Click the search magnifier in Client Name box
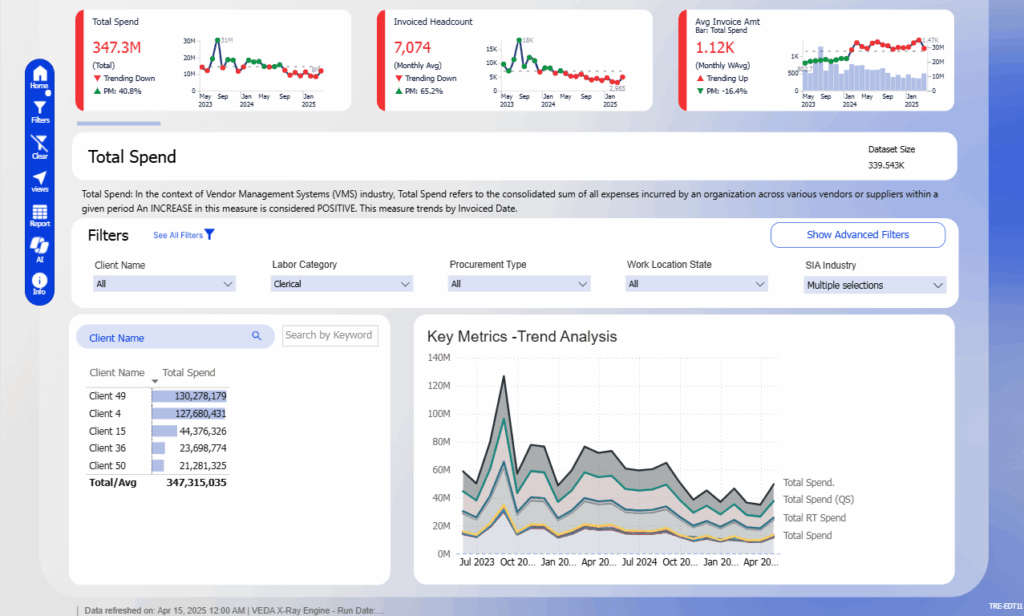Screen dimensions: 1024x616 [256, 337]
